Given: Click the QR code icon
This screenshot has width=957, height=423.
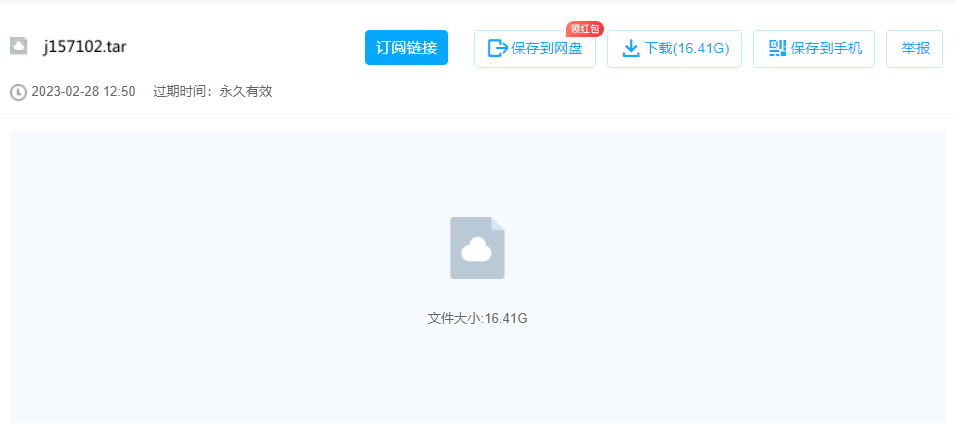Looking at the screenshot, I should [777, 48].
